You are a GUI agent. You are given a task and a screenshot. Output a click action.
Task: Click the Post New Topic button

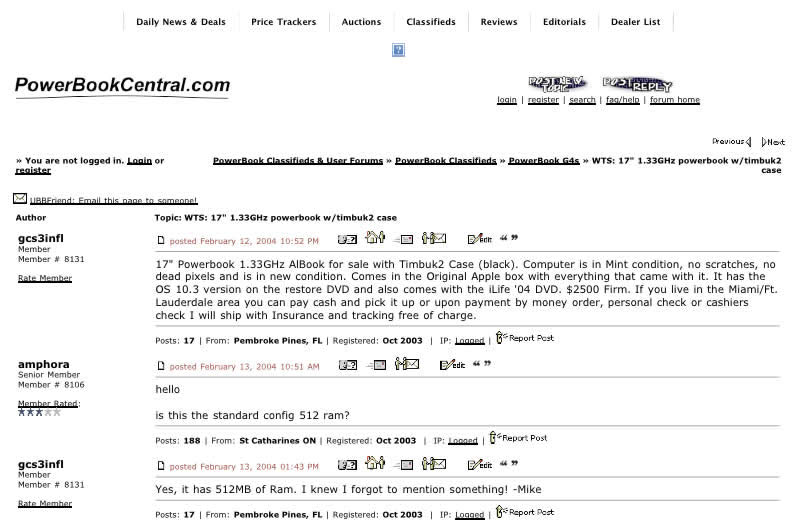[556, 83]
